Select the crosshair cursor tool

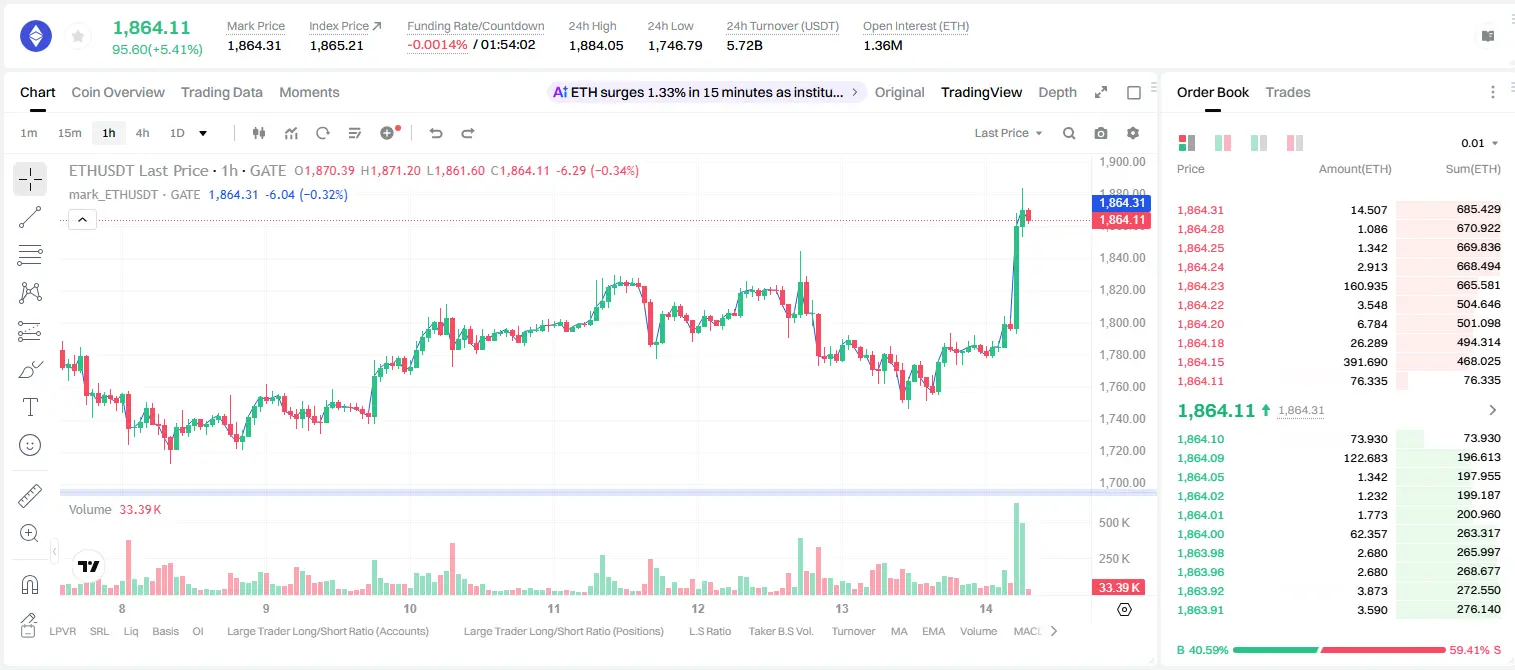coord(30,179)
